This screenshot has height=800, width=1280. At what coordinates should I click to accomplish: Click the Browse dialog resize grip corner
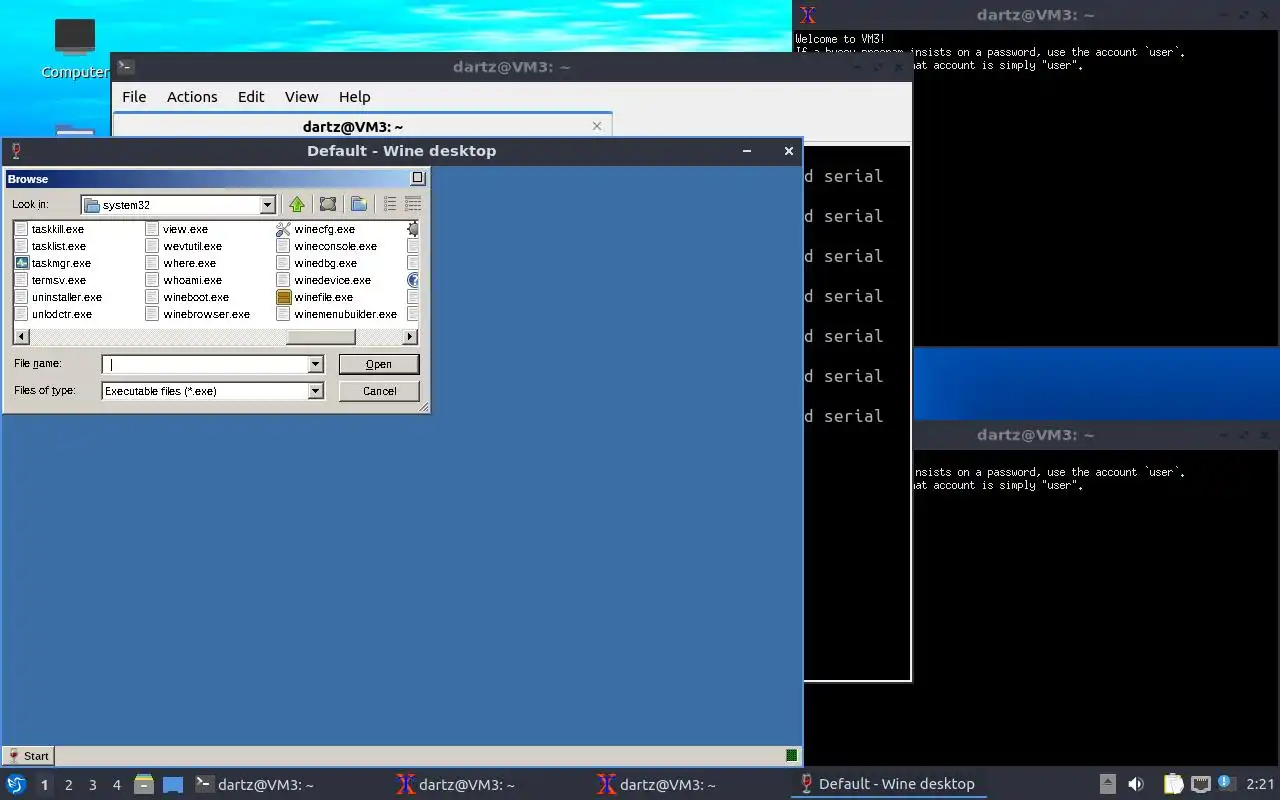(x=423, y=406)
